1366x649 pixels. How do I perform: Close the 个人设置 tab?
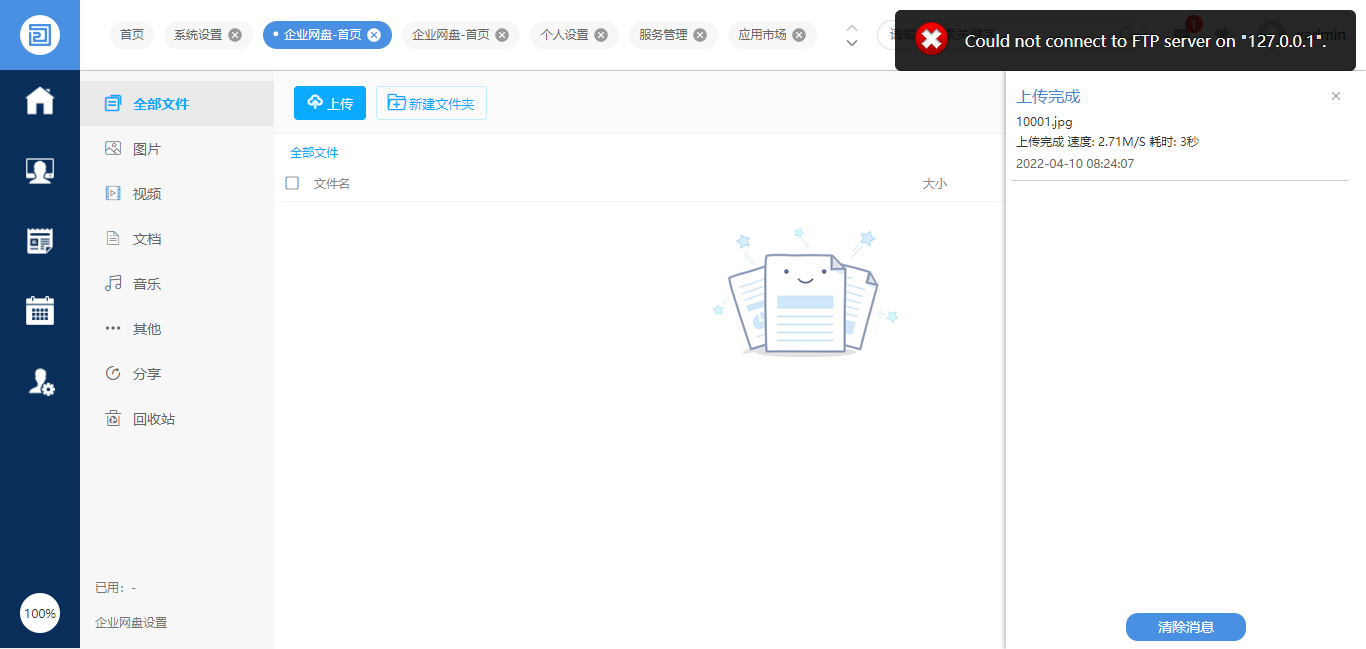coord(600,35)
